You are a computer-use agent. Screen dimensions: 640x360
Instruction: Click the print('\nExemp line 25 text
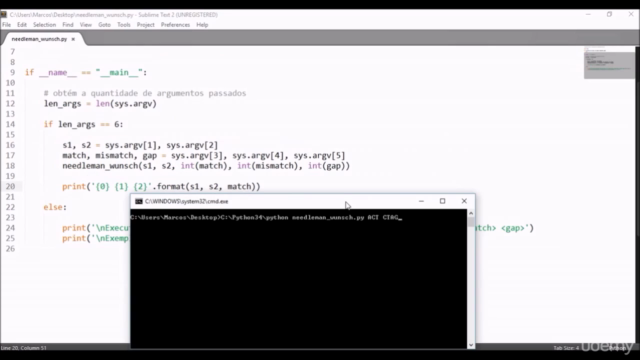tap(96, 238)
